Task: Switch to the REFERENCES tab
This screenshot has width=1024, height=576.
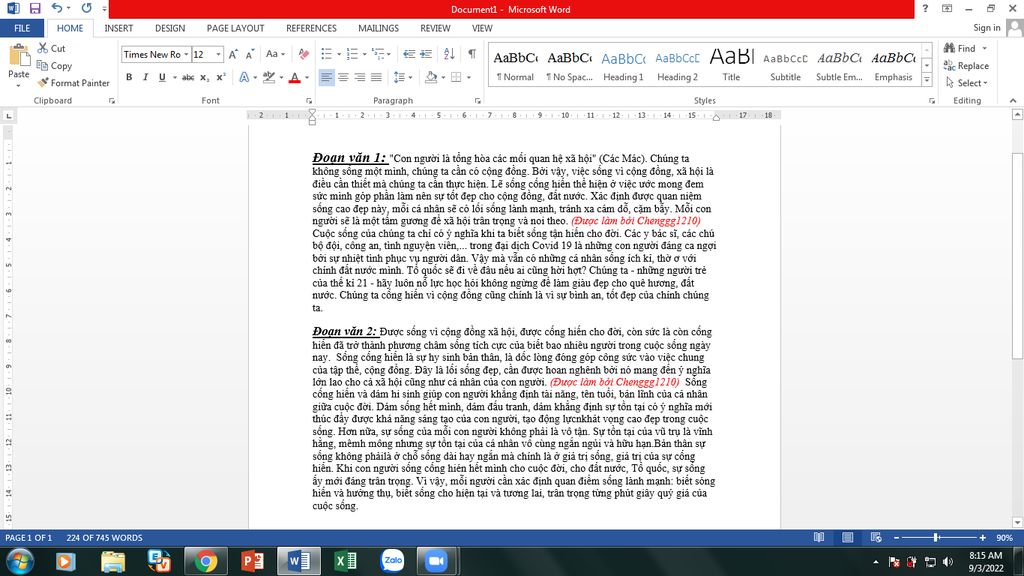Action: (312, 28)
